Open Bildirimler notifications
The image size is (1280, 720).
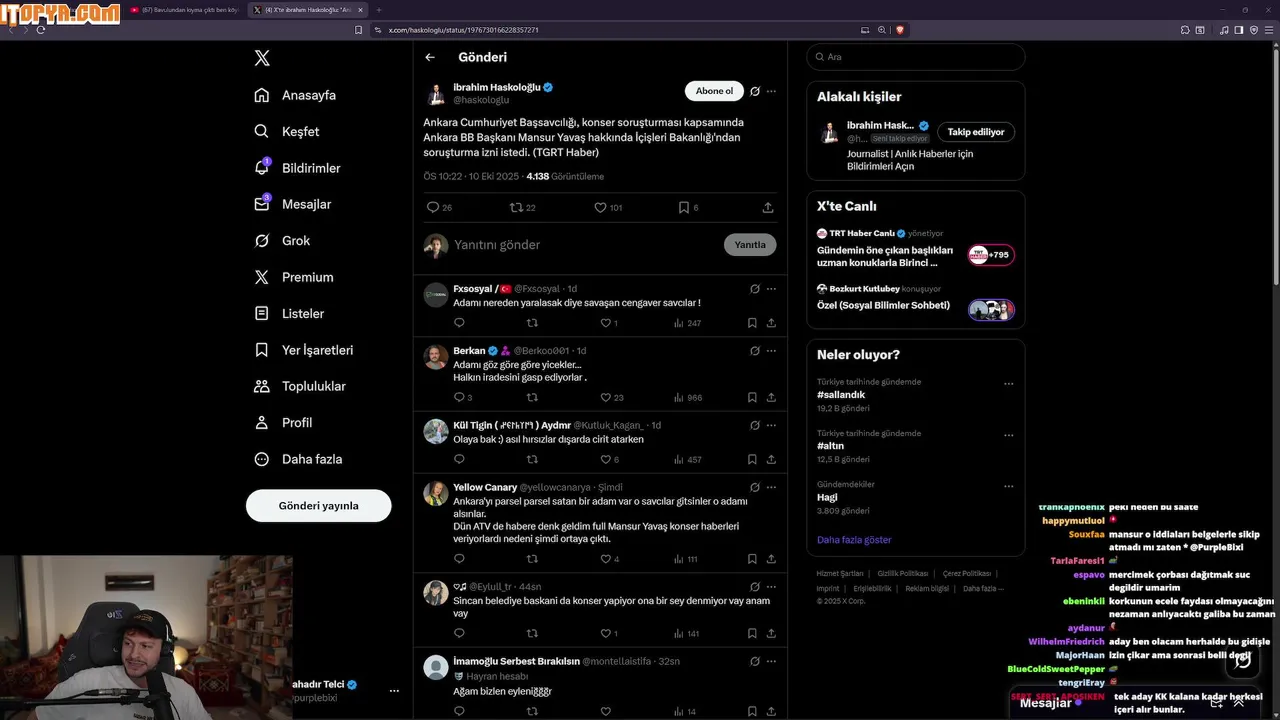297,168
